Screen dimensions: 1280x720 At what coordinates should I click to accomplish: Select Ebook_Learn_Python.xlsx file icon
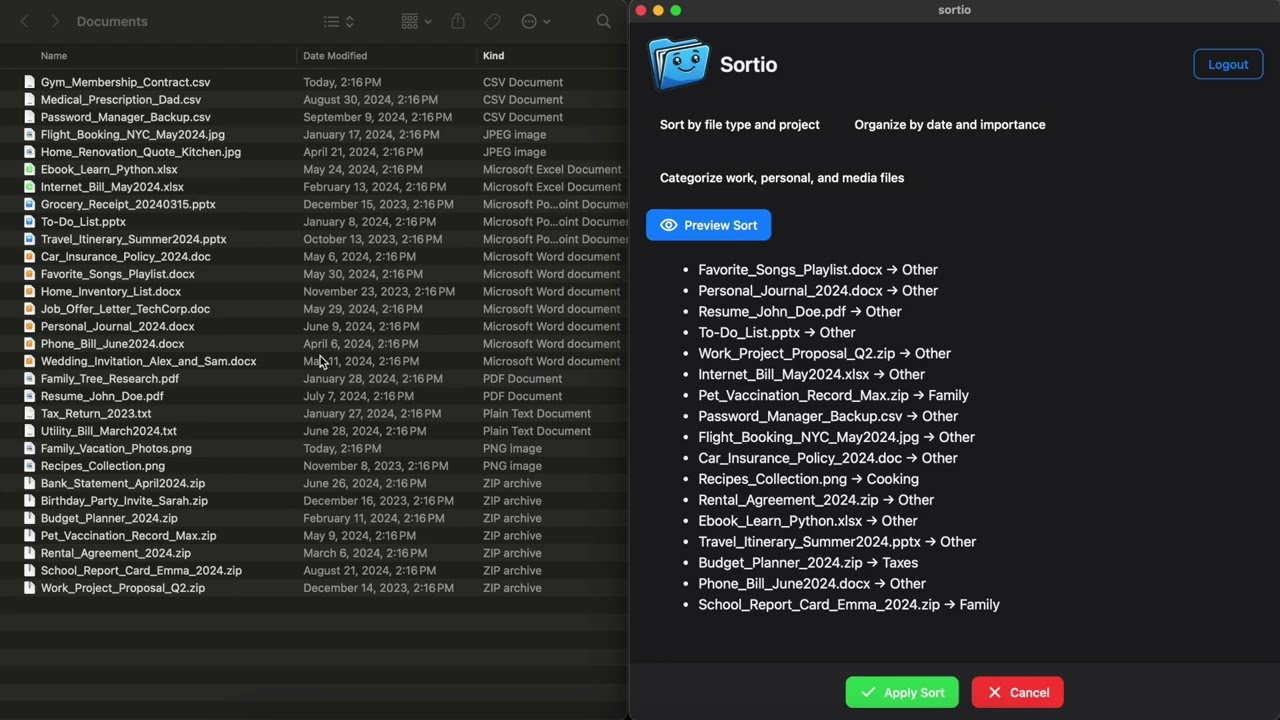pyautogui.click(x=29, y=169)
